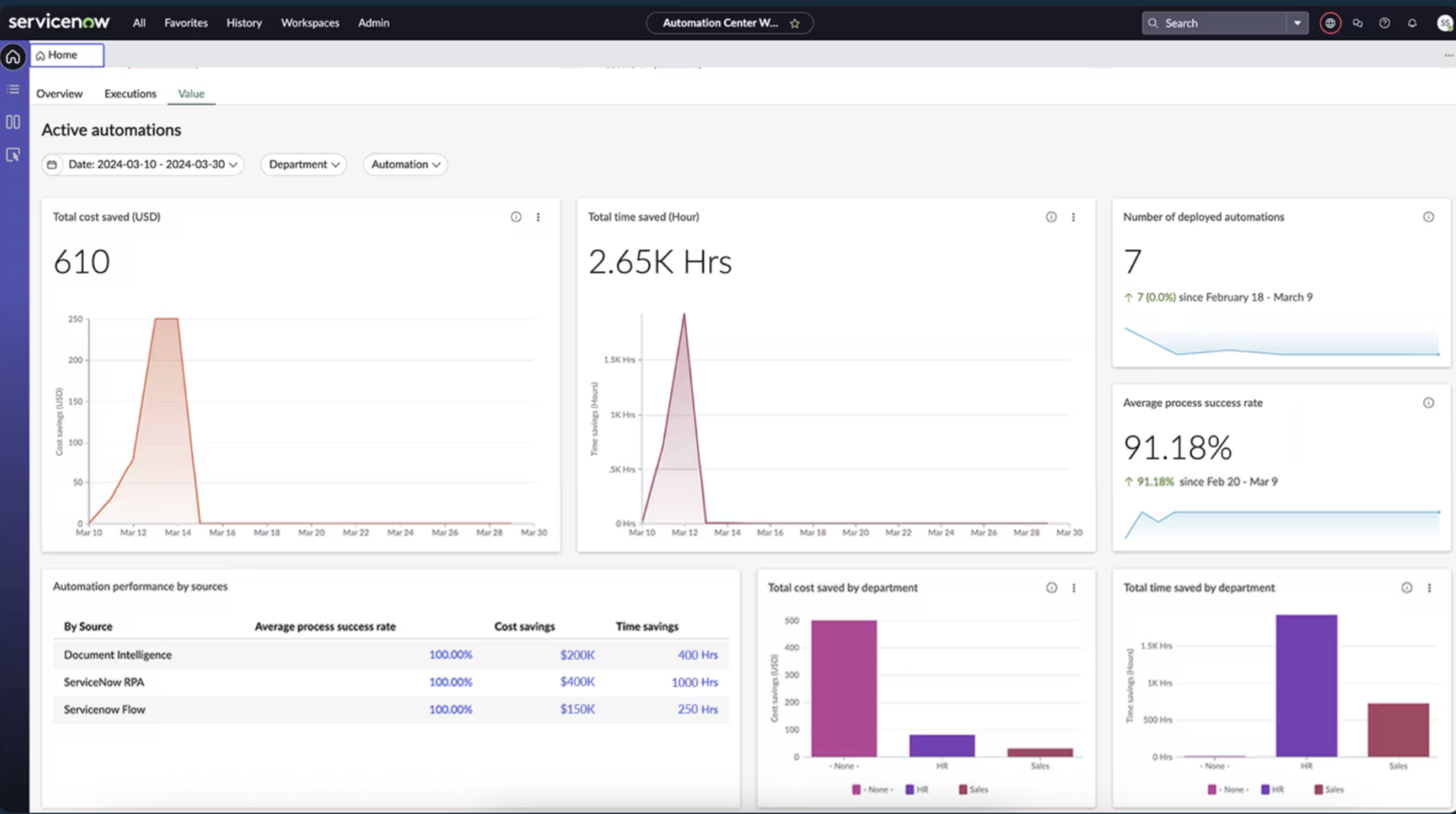The width and height of the screenshot is (1456, 814).
Task: Select the 'Servicenow Flow' source row label
Action: (x=105, y=709)
